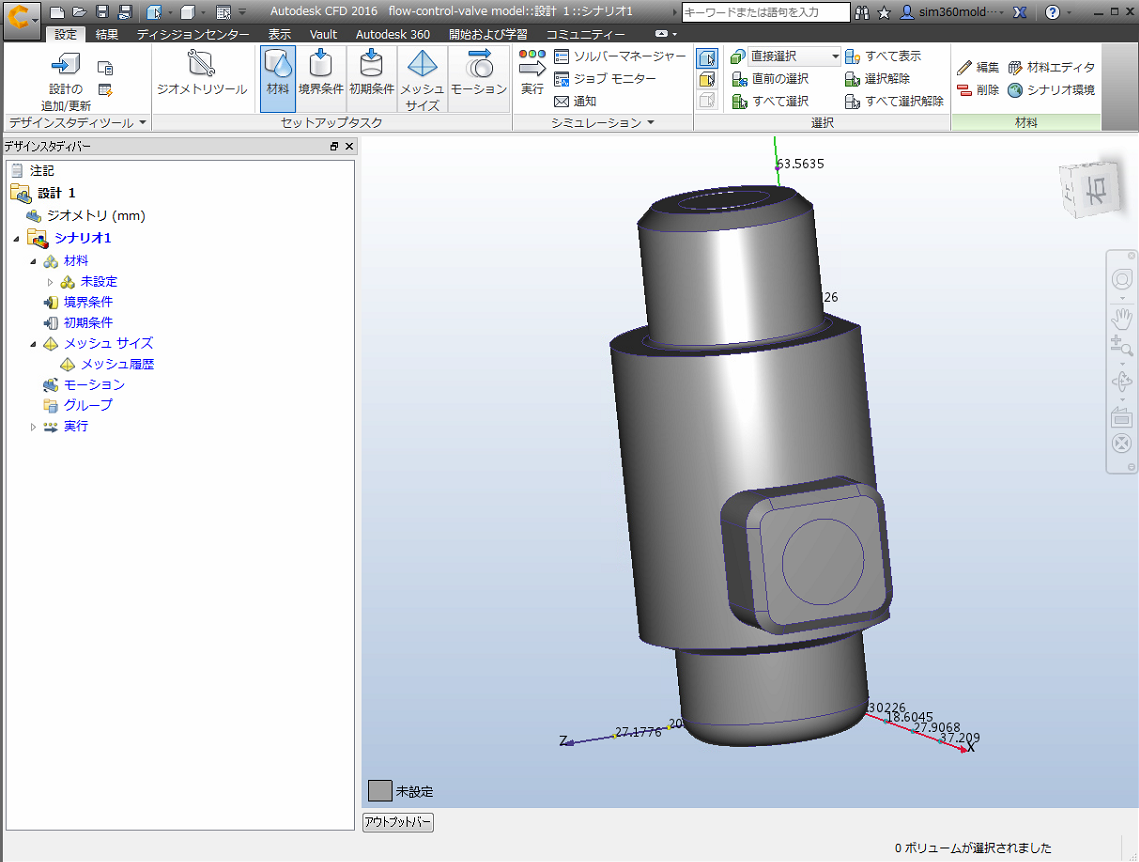
Task: Open シナリオ環境 scenario environment
Action: pyautogui.click(x=1051, y=89)
